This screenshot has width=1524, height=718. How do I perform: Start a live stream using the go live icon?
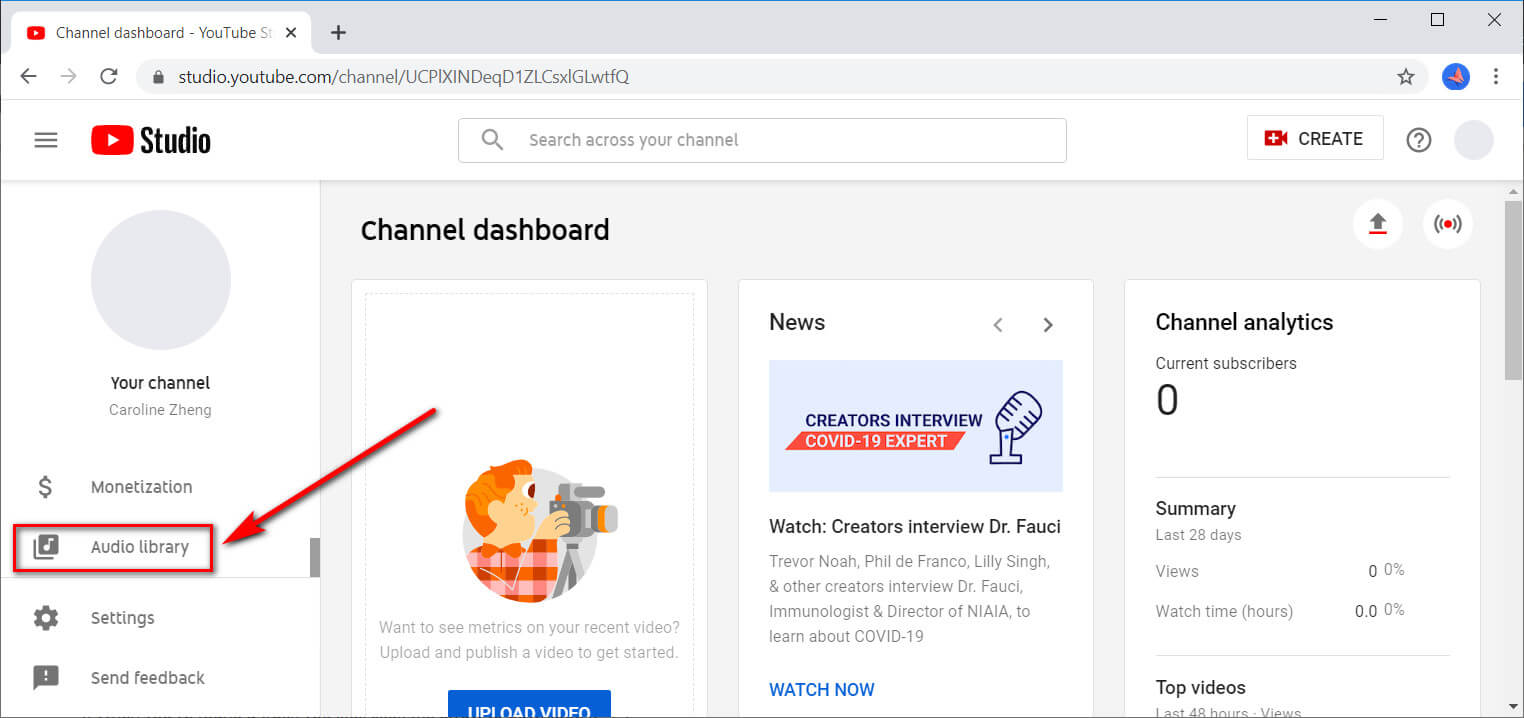[1447, 224]
